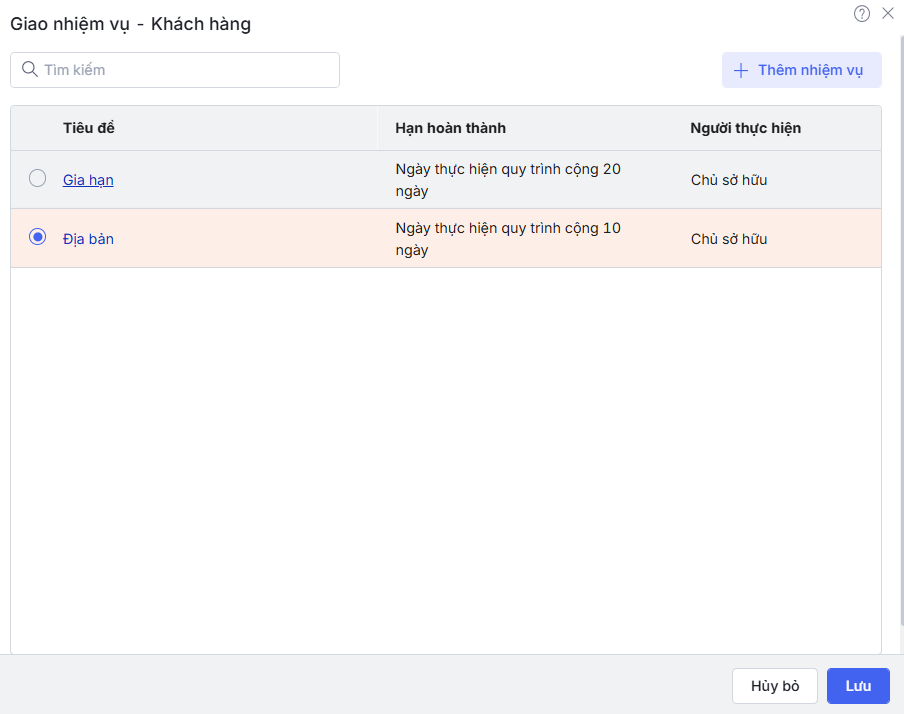Open the Địa bàn task link

pos(88,239)
